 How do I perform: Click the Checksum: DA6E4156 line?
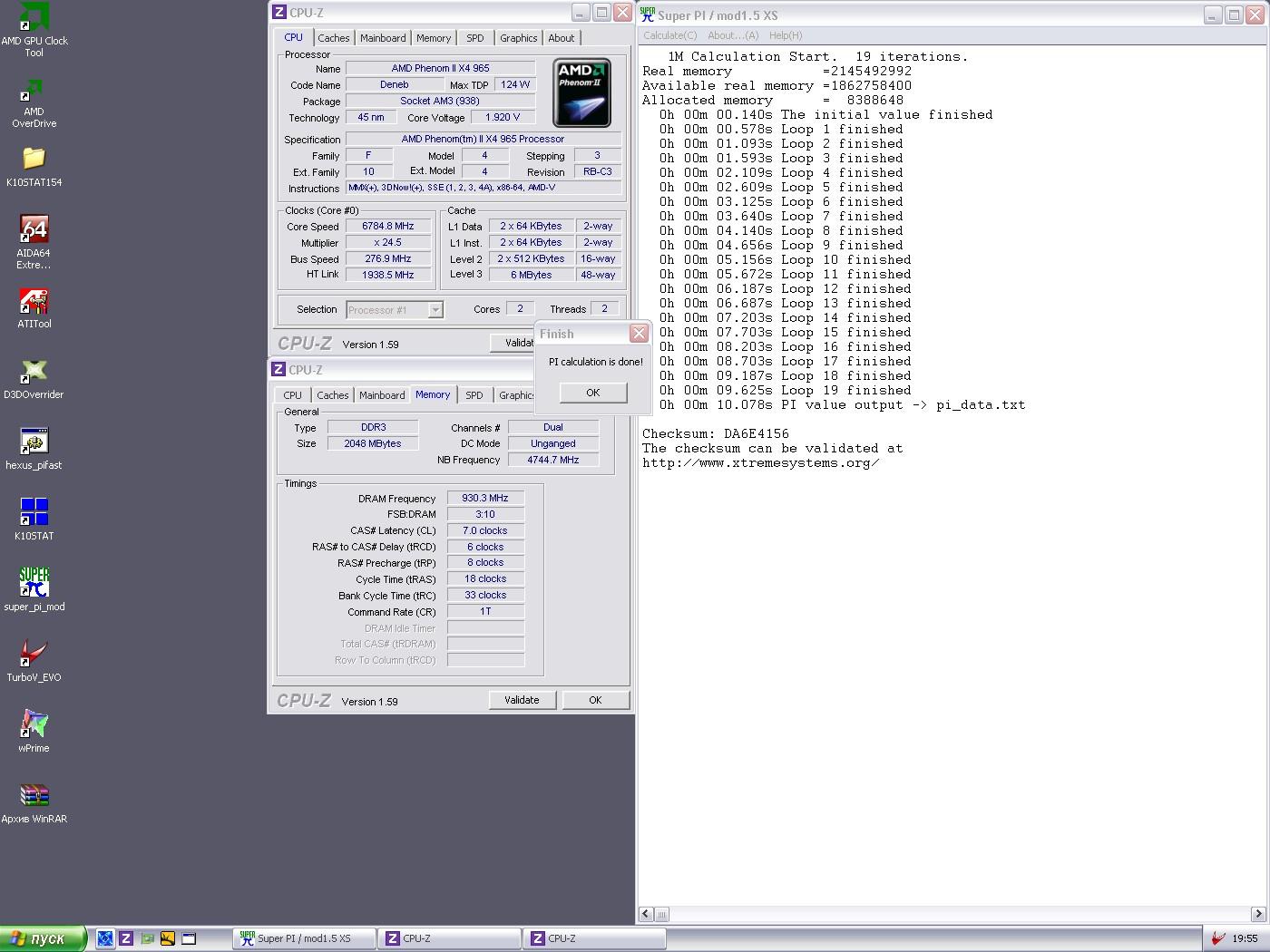716,434
